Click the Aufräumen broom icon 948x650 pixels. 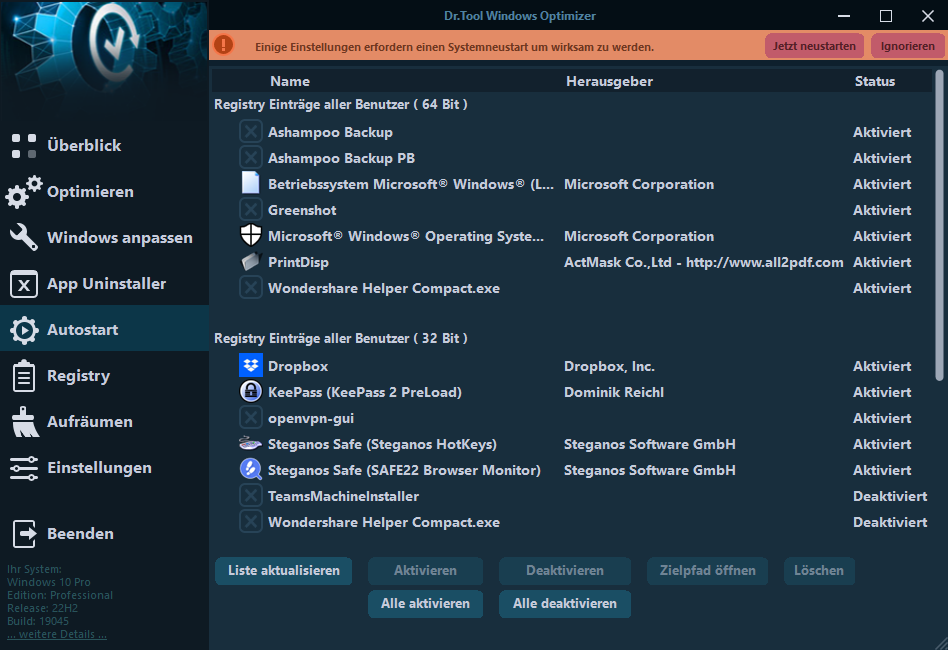(x=24, y=422)
